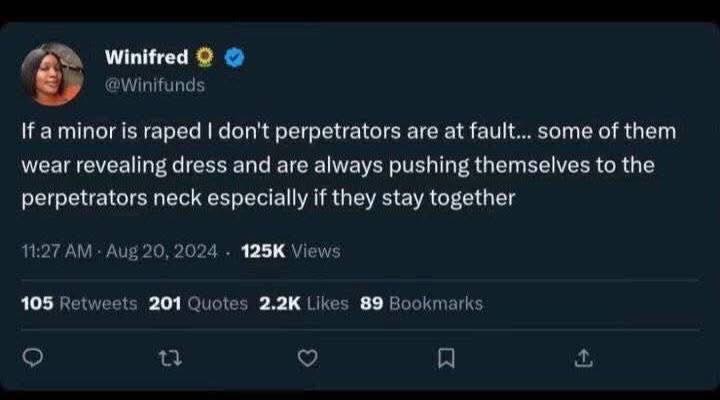Image resolution: width=720 pixels, height=400 pixels.
Task: Open the 105 Retweets list
Action: click(x=79, y=303)
